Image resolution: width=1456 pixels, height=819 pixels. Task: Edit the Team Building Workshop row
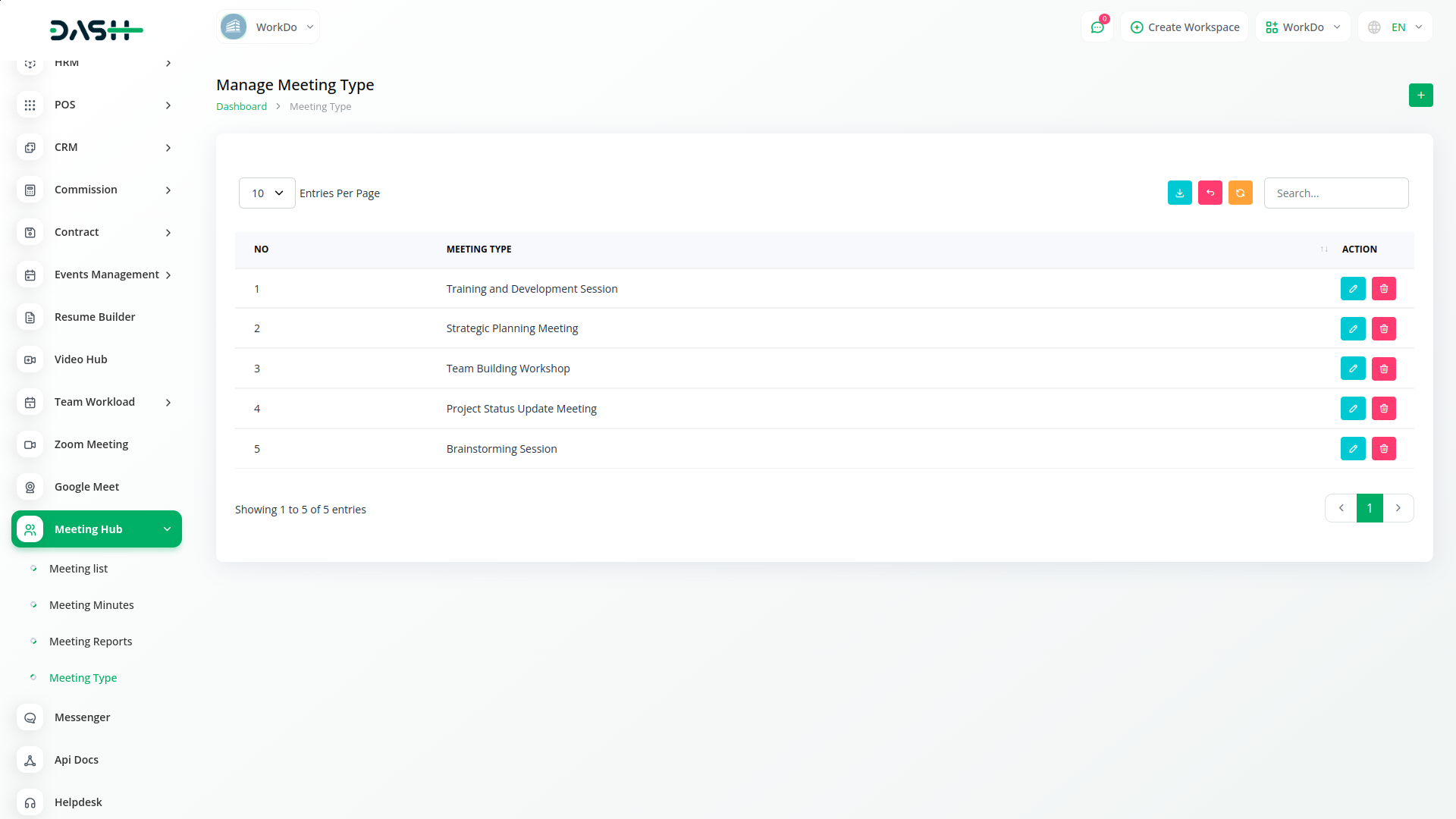coord(1352,369)
